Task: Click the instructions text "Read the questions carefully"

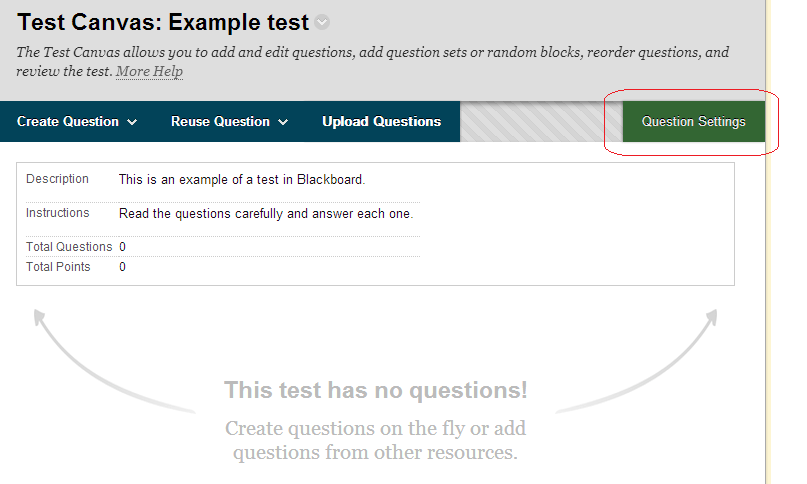Action: point(265,214)
